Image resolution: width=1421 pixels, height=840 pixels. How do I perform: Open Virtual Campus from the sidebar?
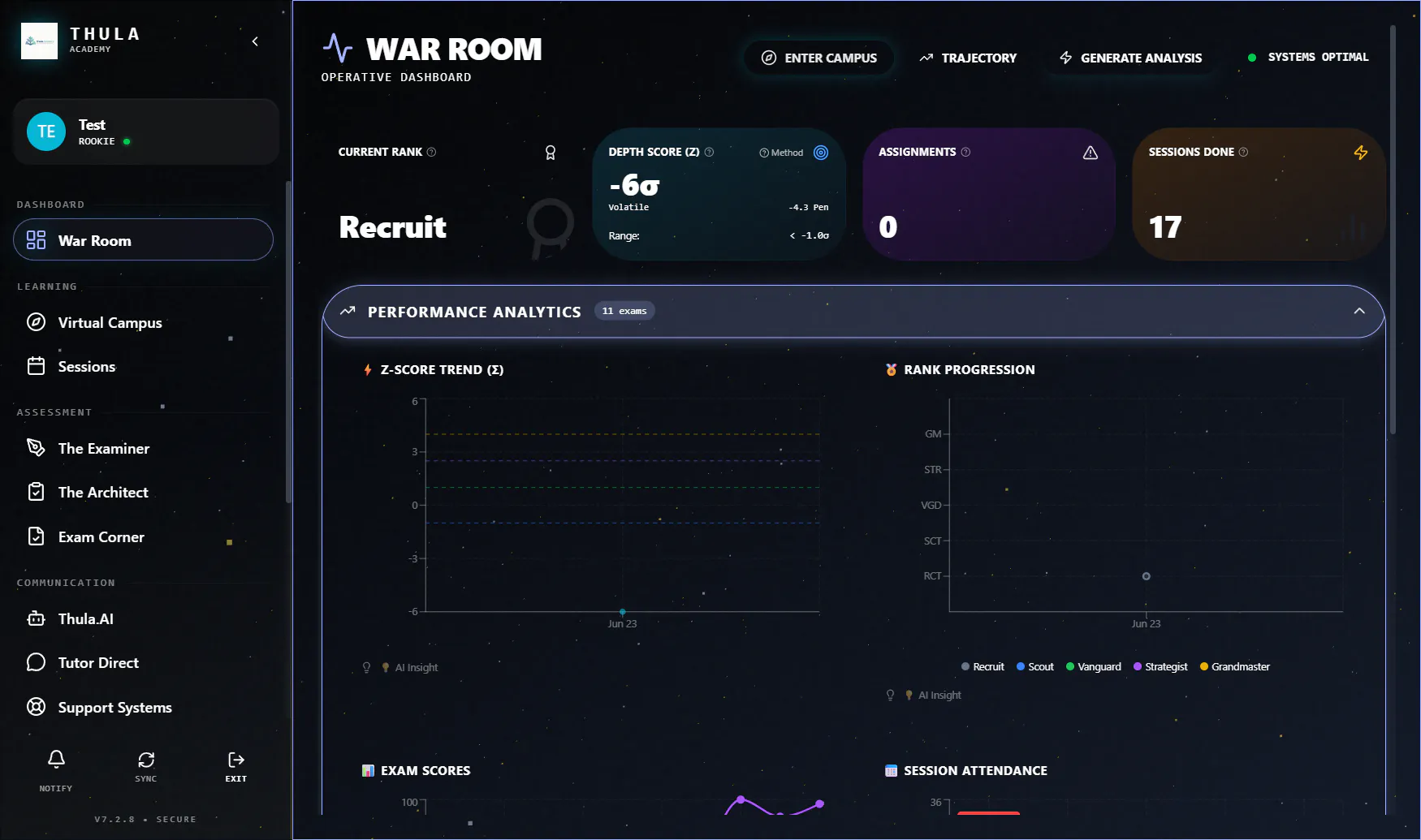143,322
